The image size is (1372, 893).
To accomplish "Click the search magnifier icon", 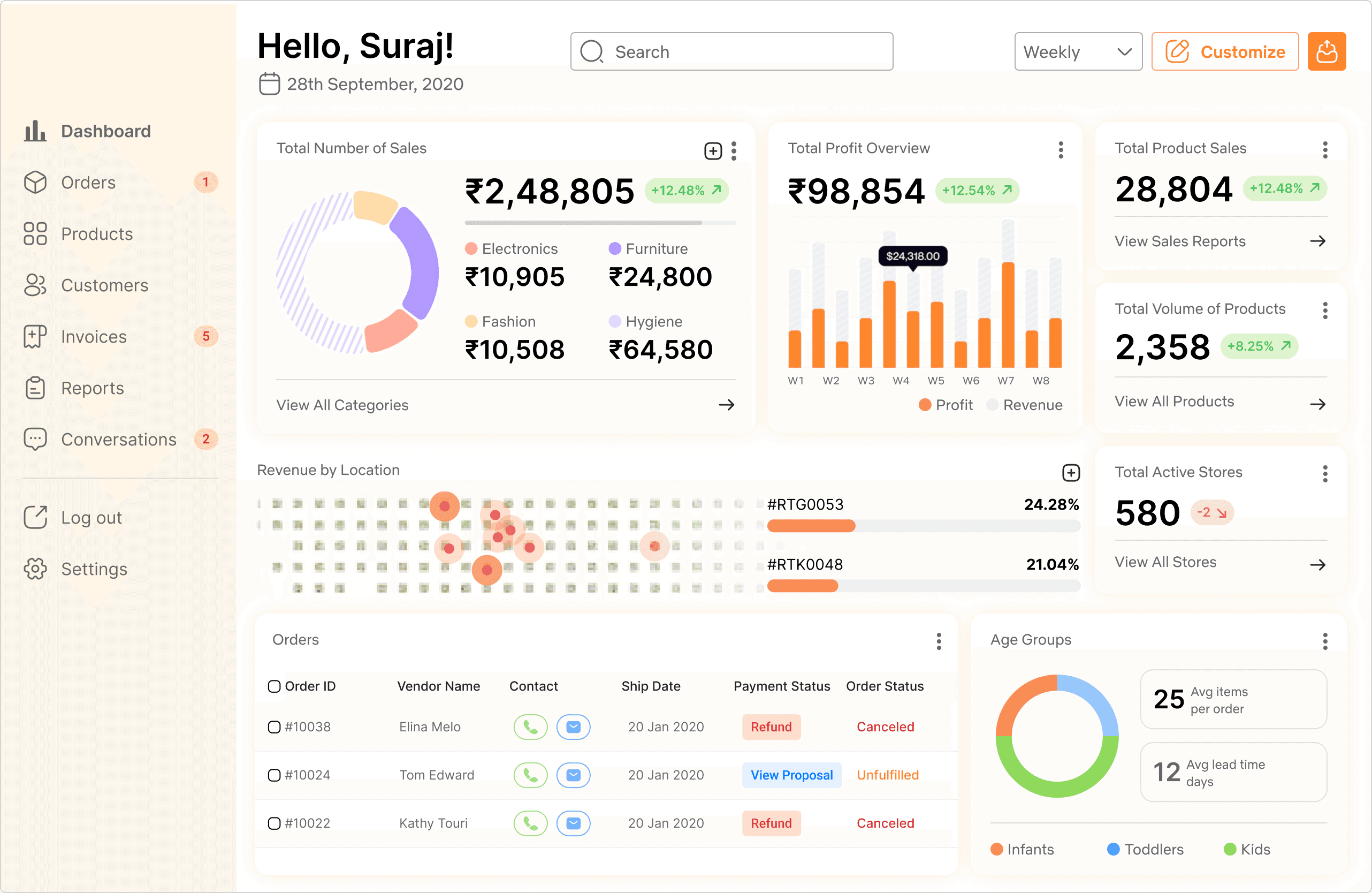I will point(591,52).
